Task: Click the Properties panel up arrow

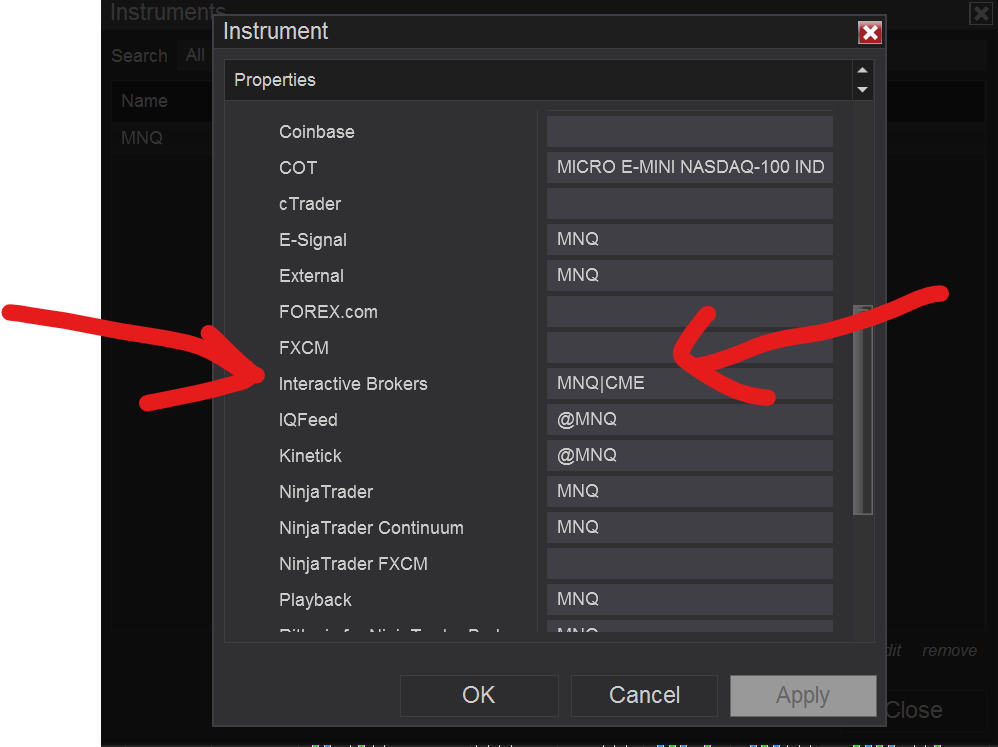Action: click(x=862, y=70)
